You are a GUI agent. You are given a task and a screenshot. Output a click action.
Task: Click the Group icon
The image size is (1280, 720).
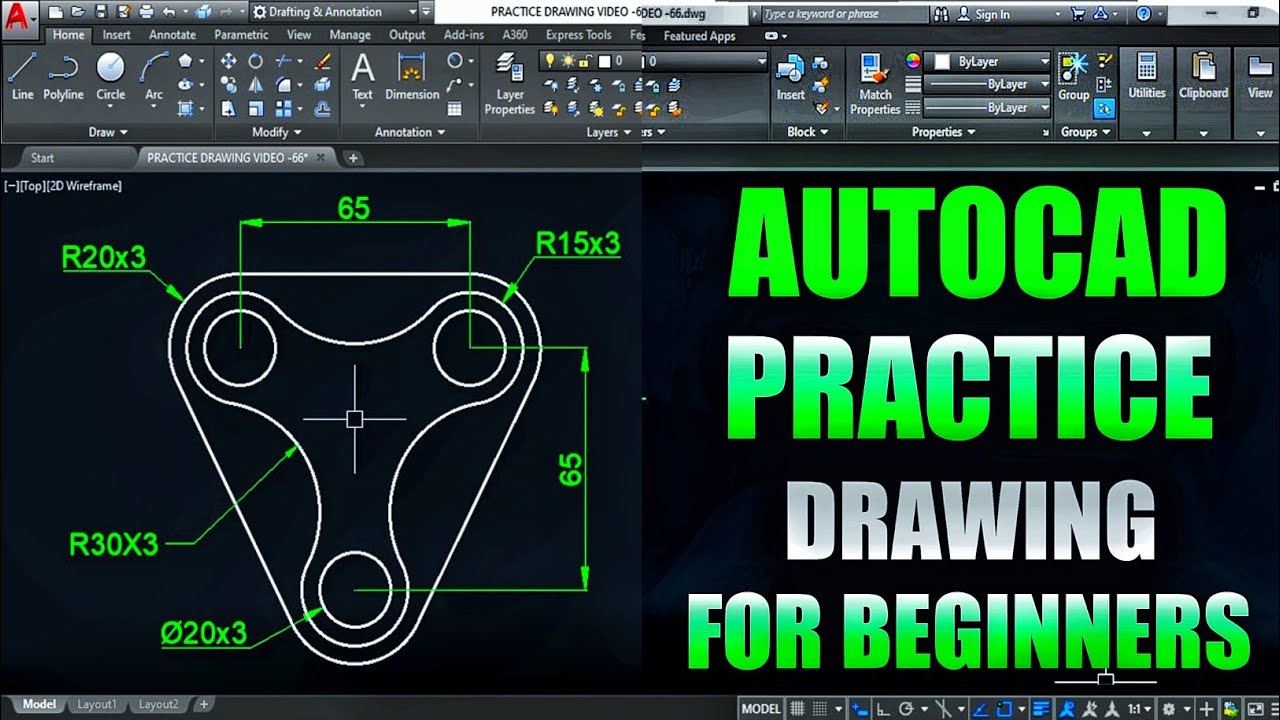[x=1074, y=76]
